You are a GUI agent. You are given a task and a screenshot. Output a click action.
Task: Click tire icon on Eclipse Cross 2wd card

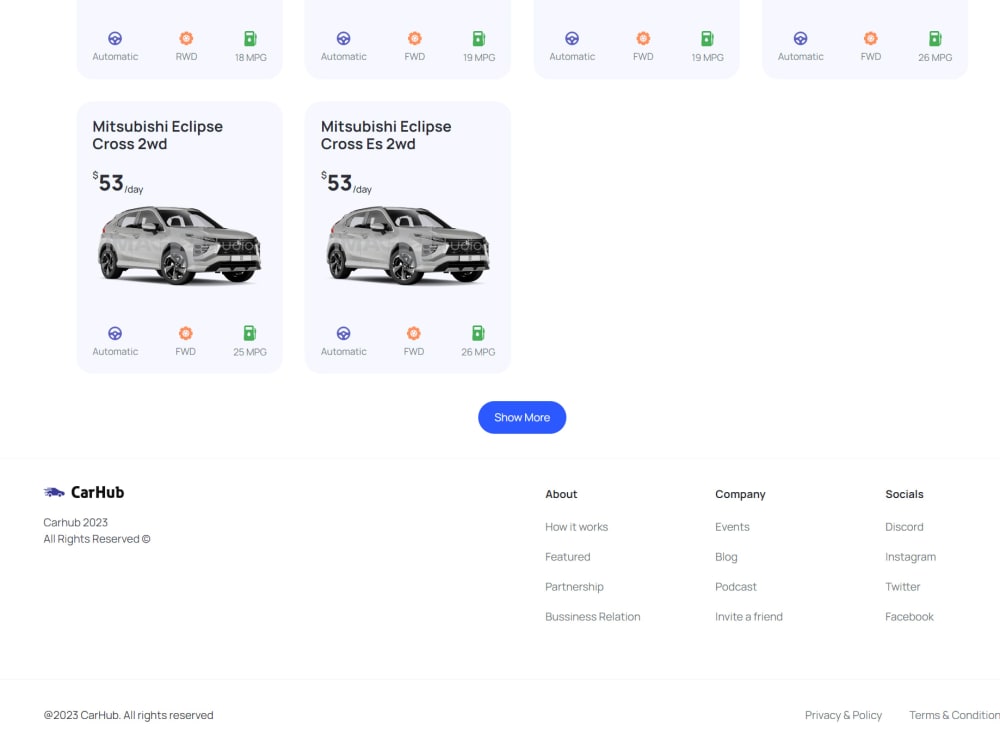(186, 333)
